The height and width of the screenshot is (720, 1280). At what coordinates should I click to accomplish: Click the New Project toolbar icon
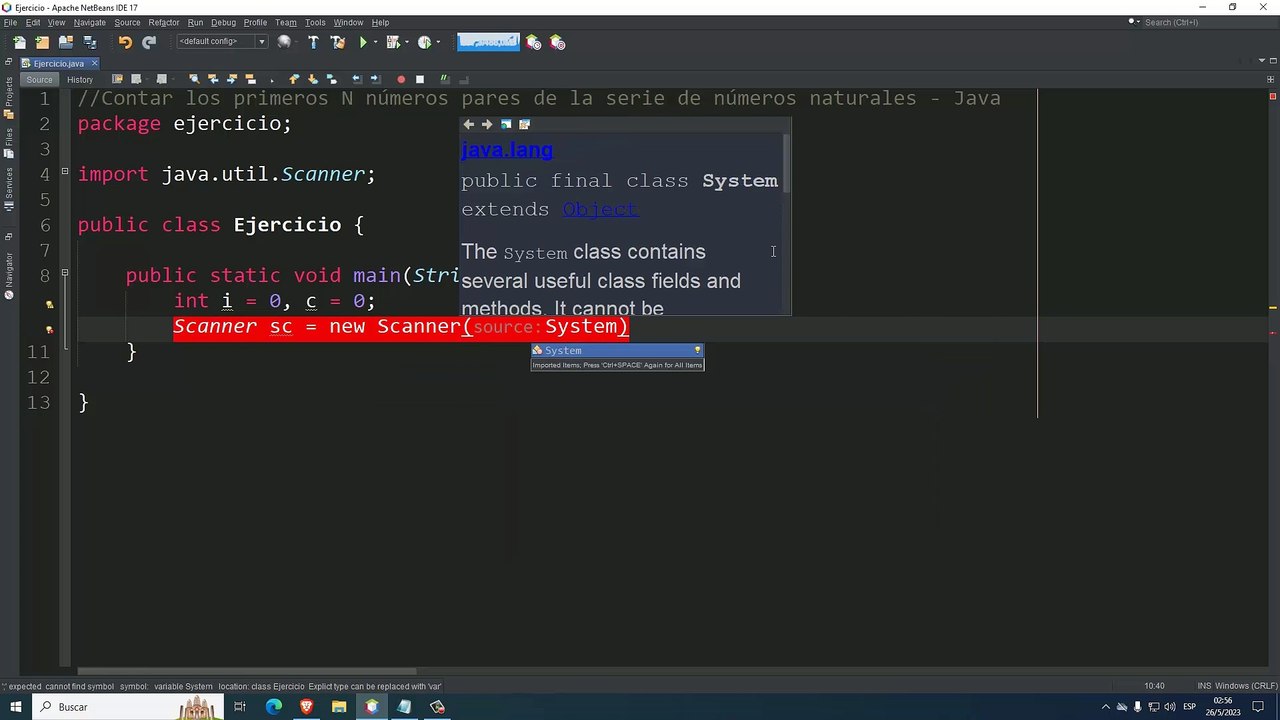pyautogui.click(x=42, y=42)
